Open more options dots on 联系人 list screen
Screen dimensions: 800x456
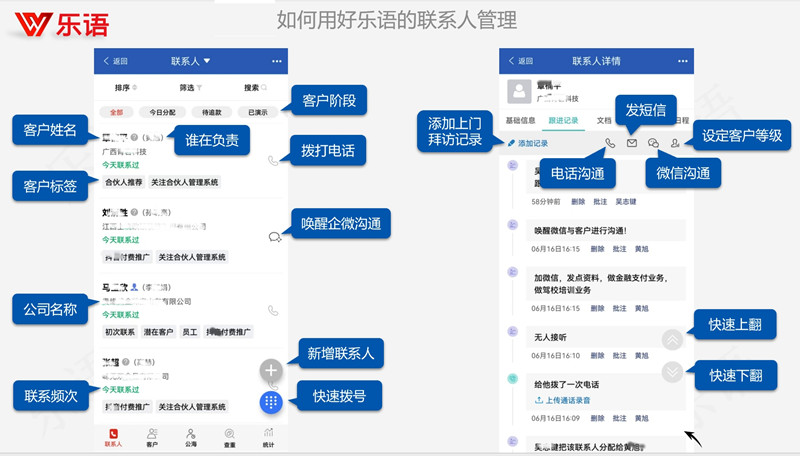[277, 61]
